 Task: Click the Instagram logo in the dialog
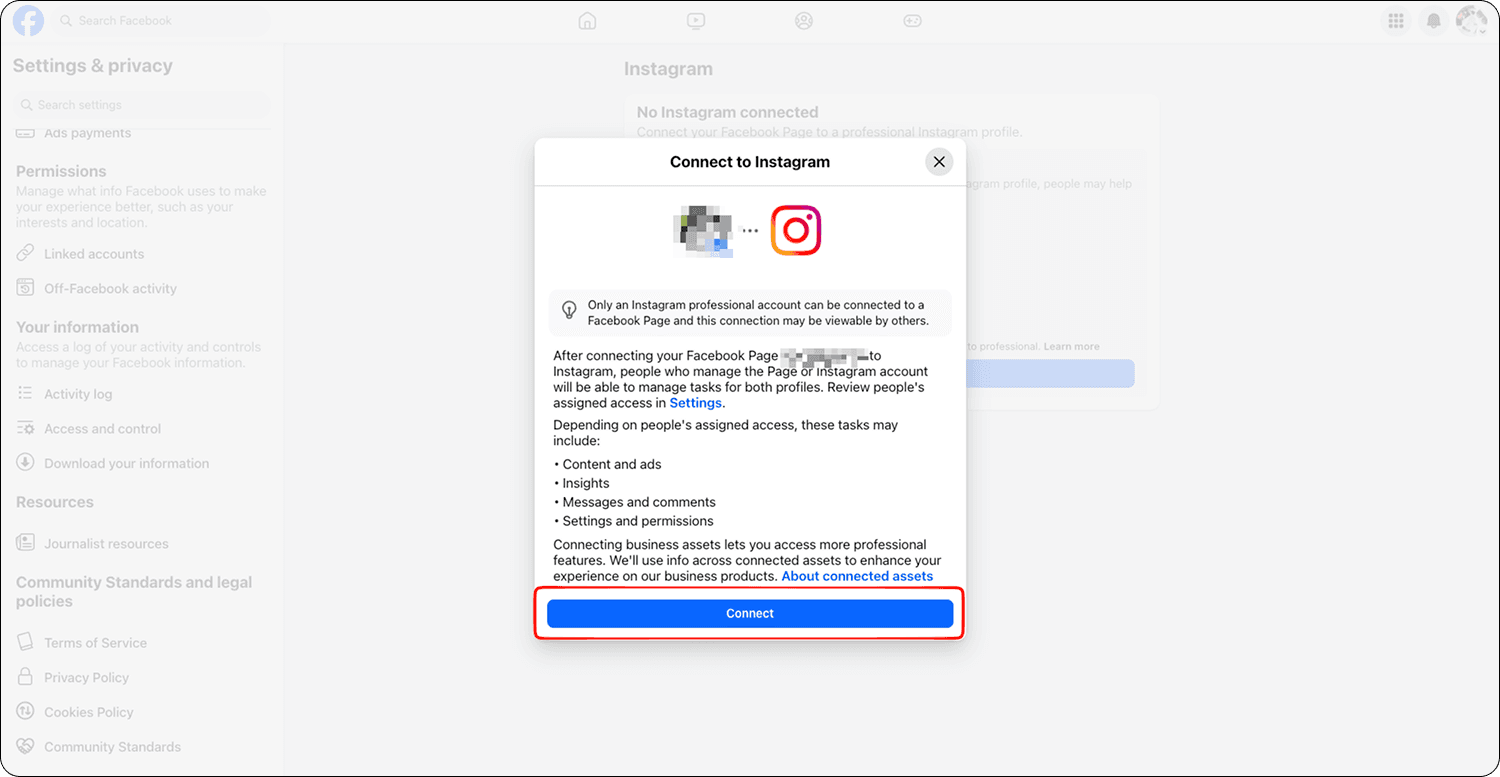796,230
